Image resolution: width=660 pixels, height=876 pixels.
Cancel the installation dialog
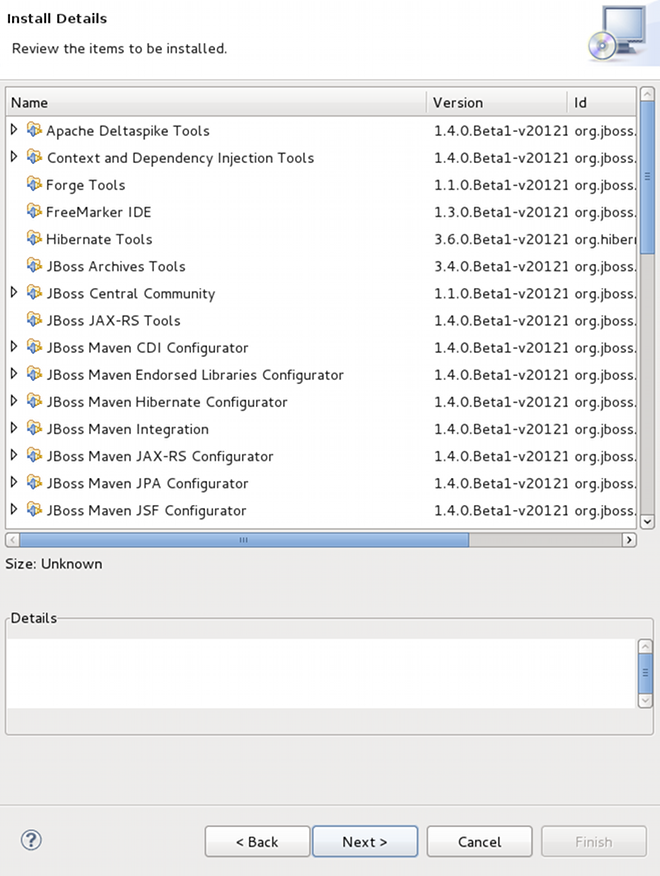point(479,841)
